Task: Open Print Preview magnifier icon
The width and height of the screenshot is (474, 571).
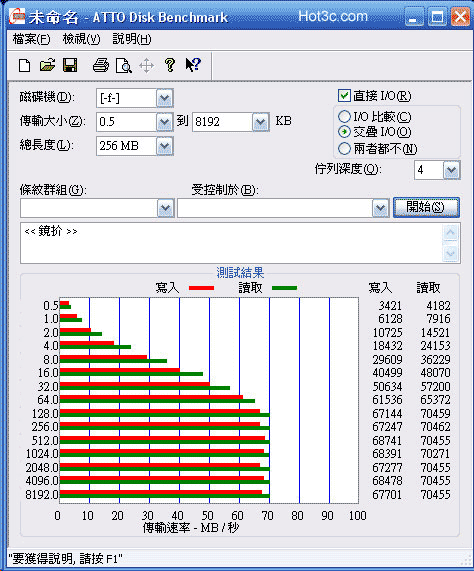Action: pos(124,66)
